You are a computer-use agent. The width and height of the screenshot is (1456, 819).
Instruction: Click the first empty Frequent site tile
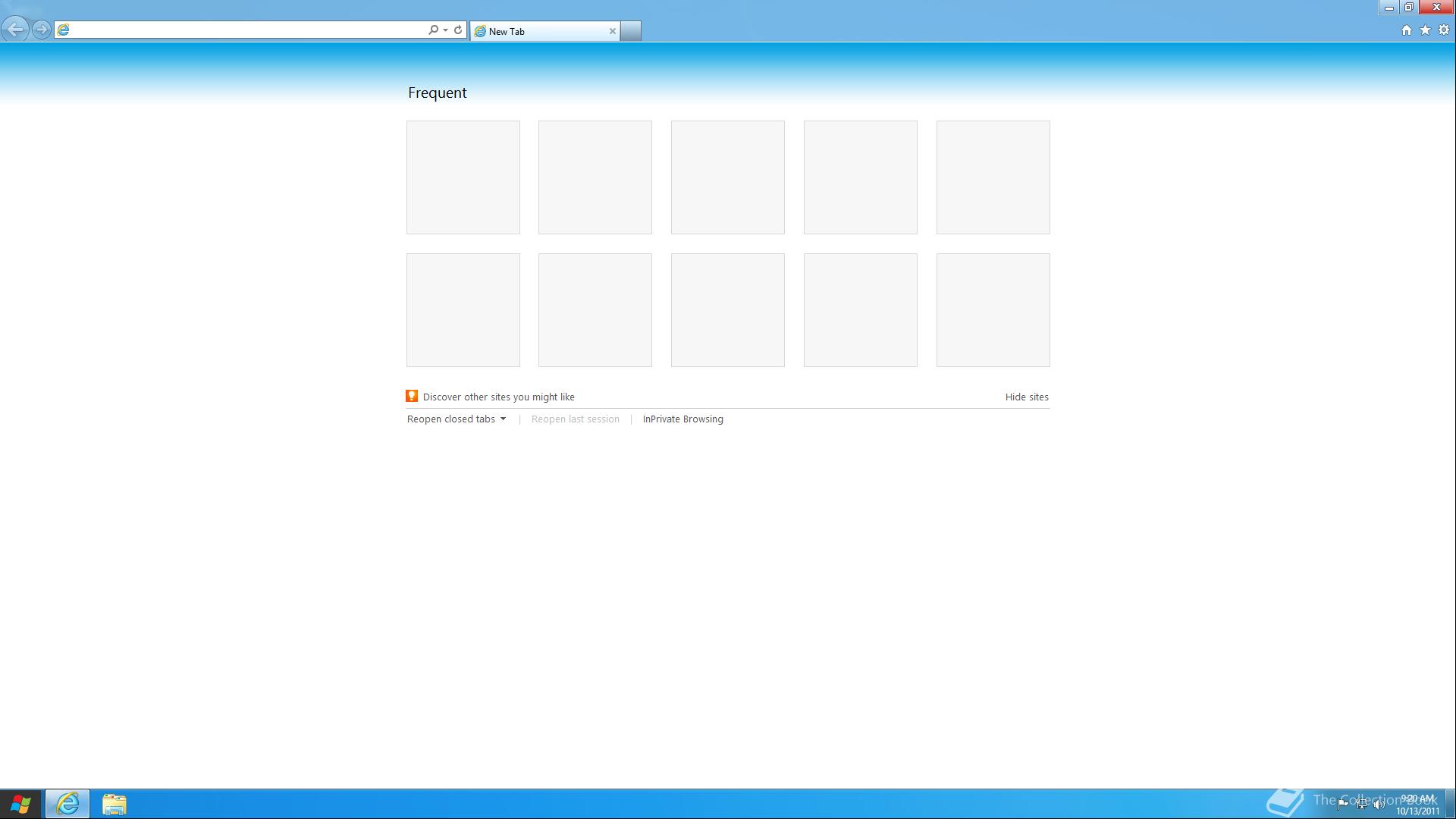[x=463, y=177]
